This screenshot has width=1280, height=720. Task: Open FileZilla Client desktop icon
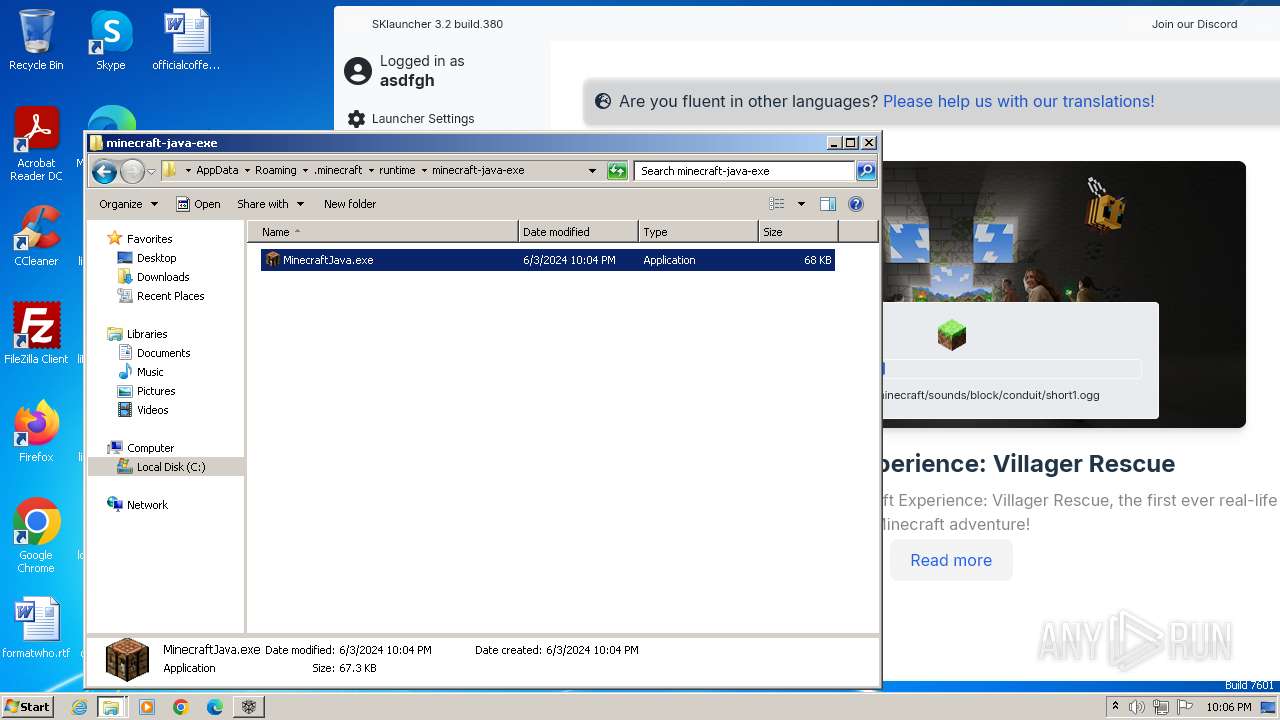click(x=36, y=333)
